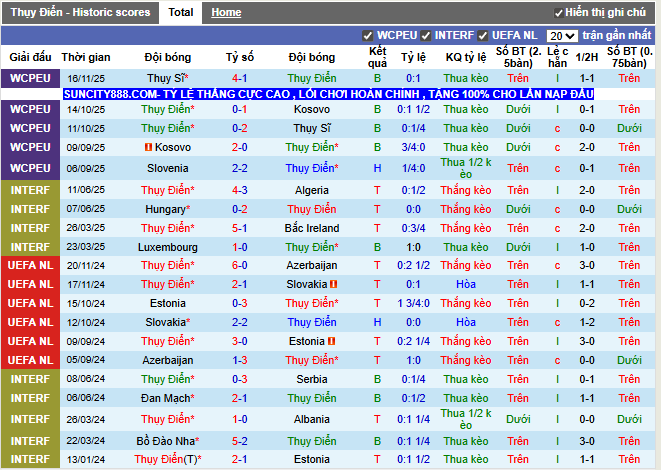Click the date 15/10/24
Viewport: 661px width, 470px height.
[x=86, y=303]
